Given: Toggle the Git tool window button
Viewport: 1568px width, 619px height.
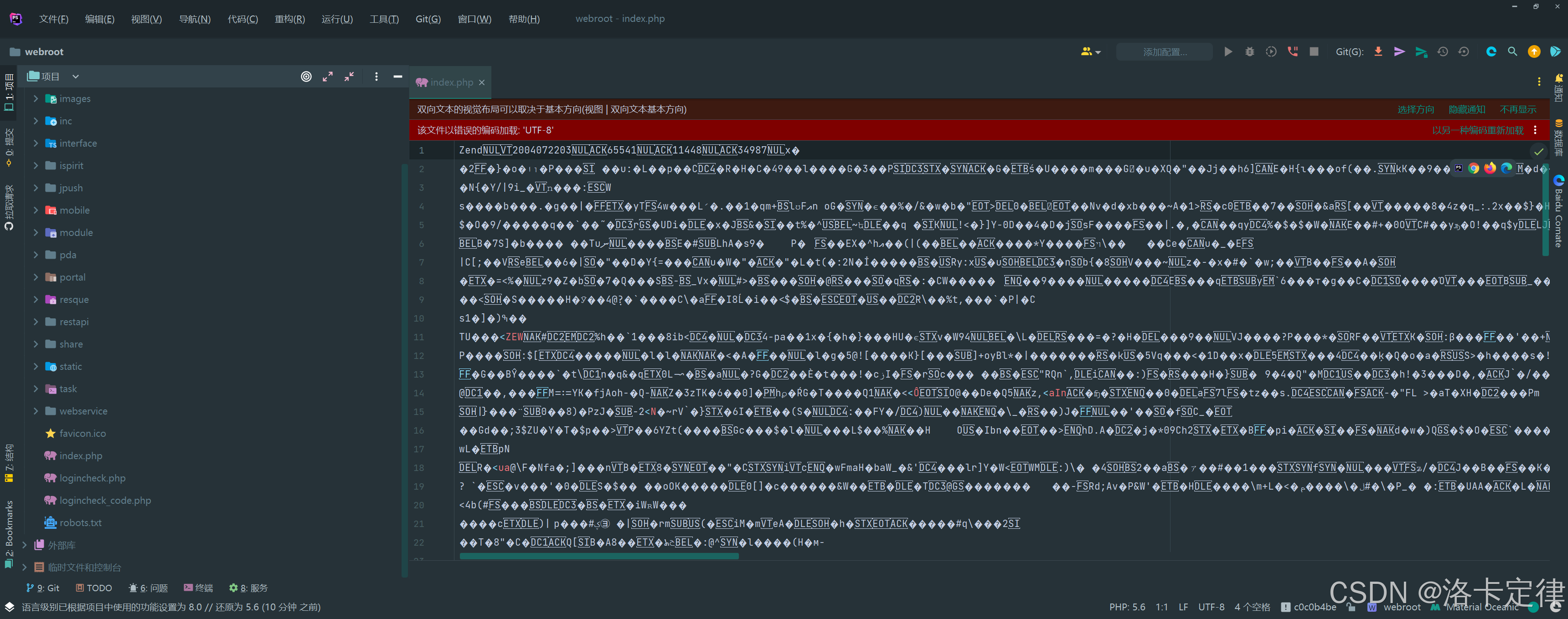Looking at the screenshot, I should tap(43, 588).
